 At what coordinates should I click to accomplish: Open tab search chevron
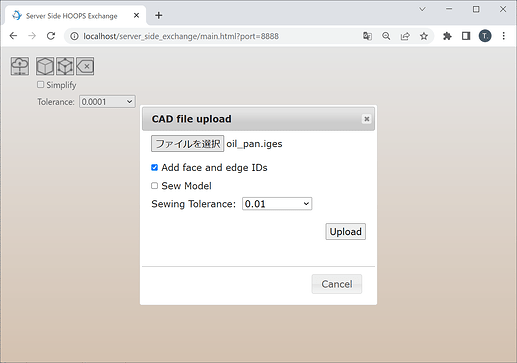click(422, 9)
